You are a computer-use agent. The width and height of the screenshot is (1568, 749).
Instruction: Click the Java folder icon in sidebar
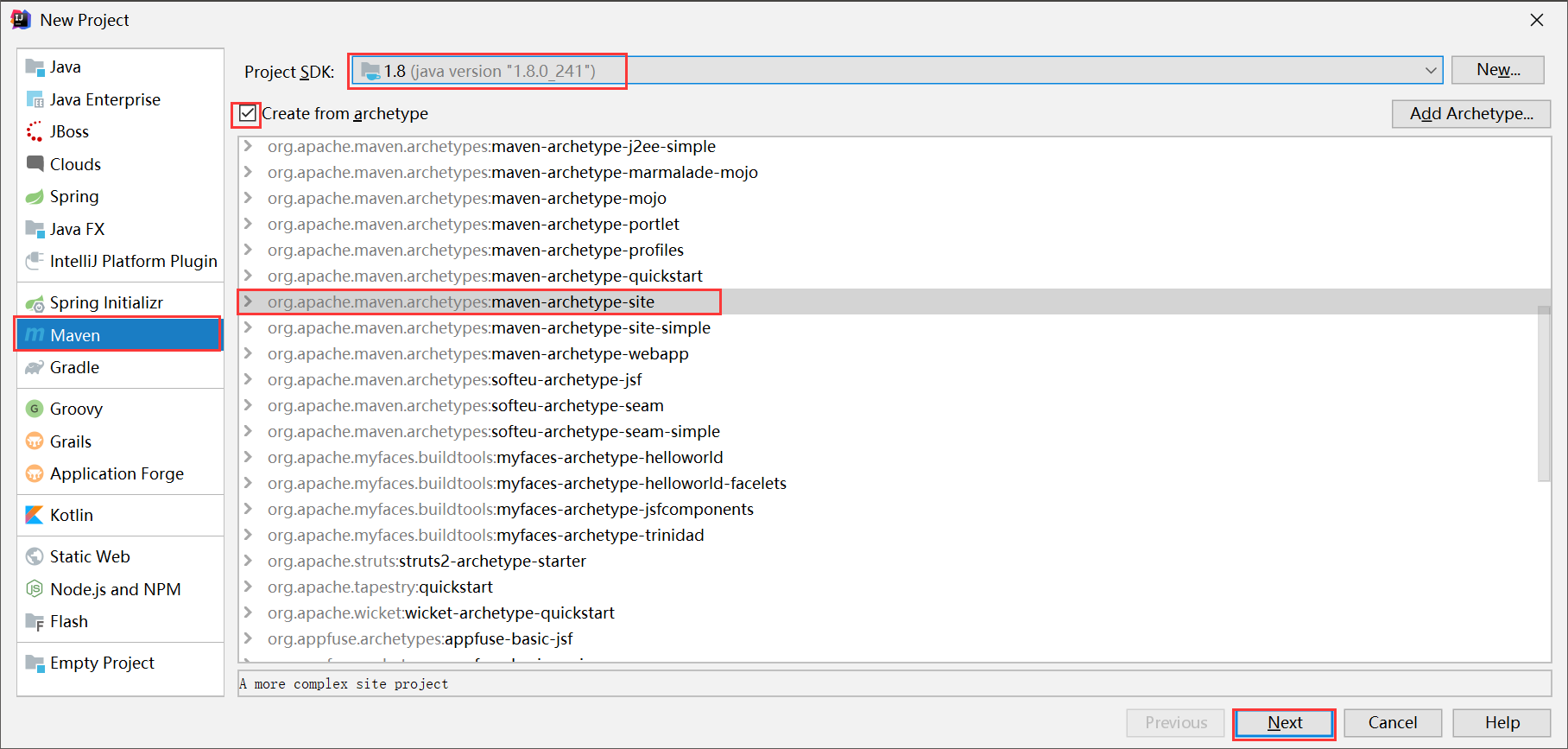[x=35, y=67]
